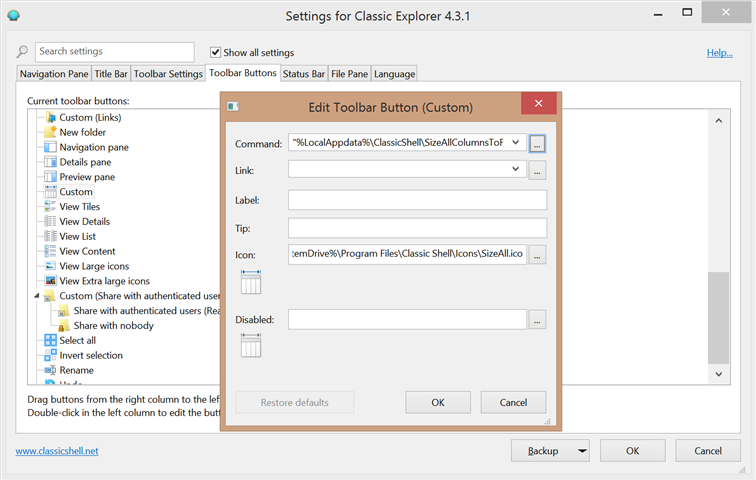Switch to the Language tab
This screenshot has height=480, width=756.
[394, 74]
